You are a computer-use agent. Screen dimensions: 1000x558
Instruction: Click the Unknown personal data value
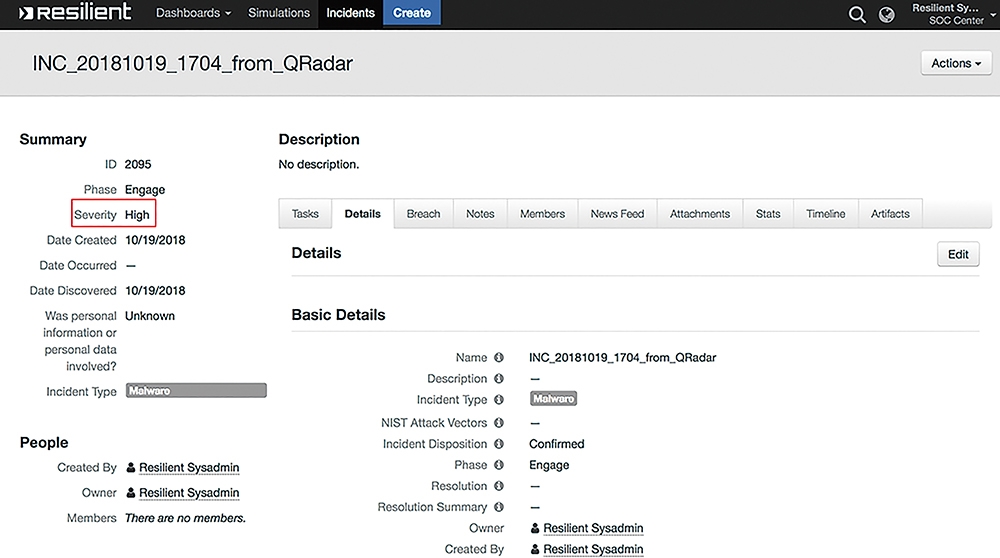pos(150,316)
